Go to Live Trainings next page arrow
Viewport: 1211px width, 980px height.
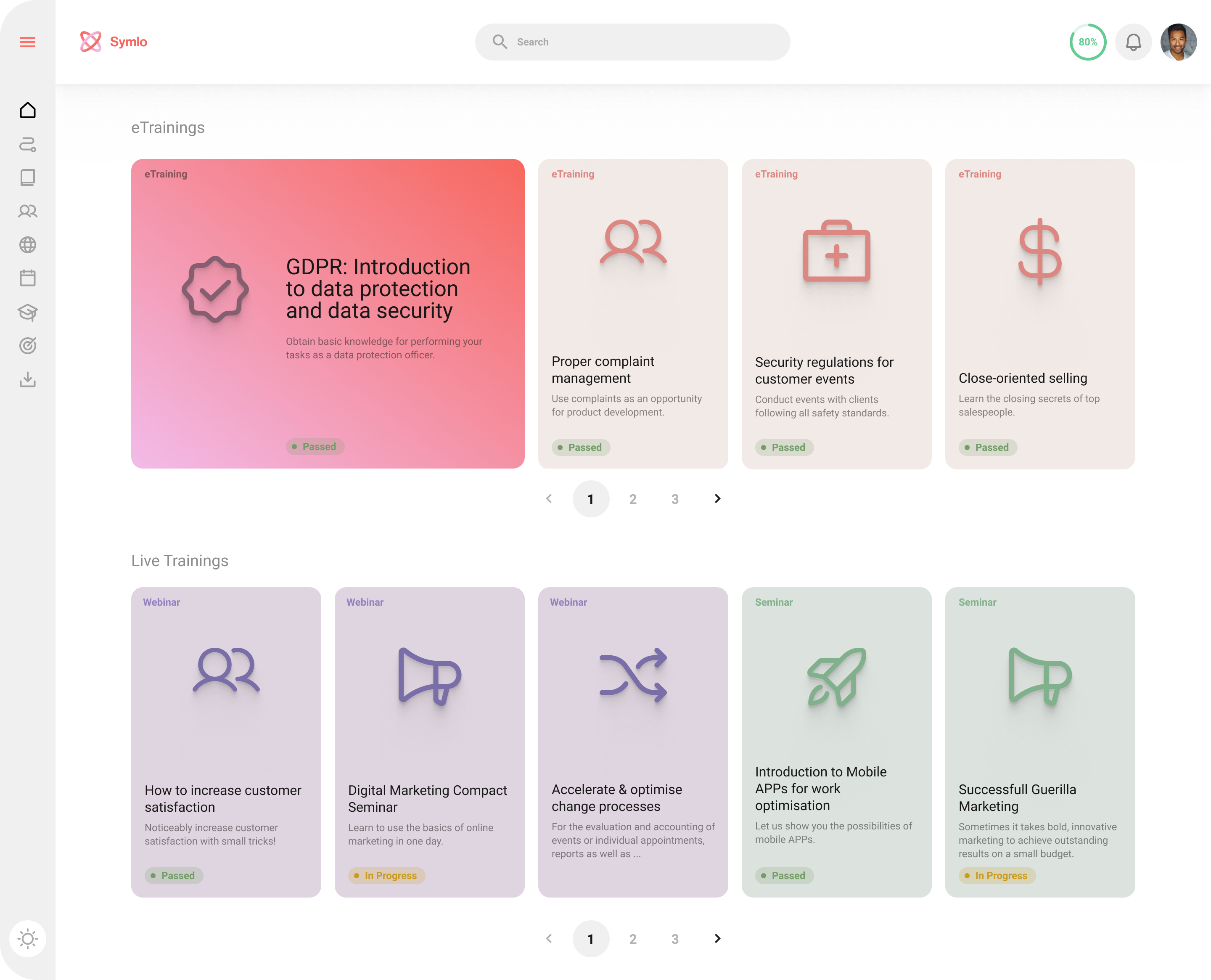(717, 938)
